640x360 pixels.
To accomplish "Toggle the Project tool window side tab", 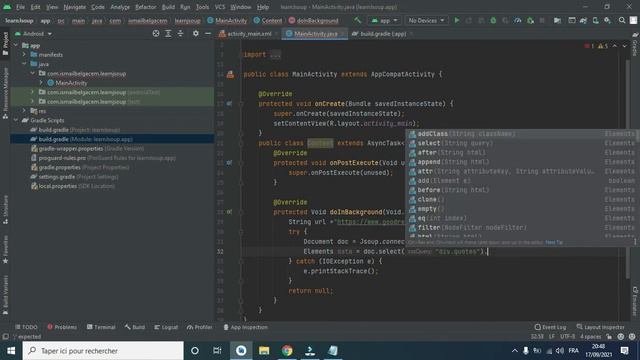I will (5, 43).
